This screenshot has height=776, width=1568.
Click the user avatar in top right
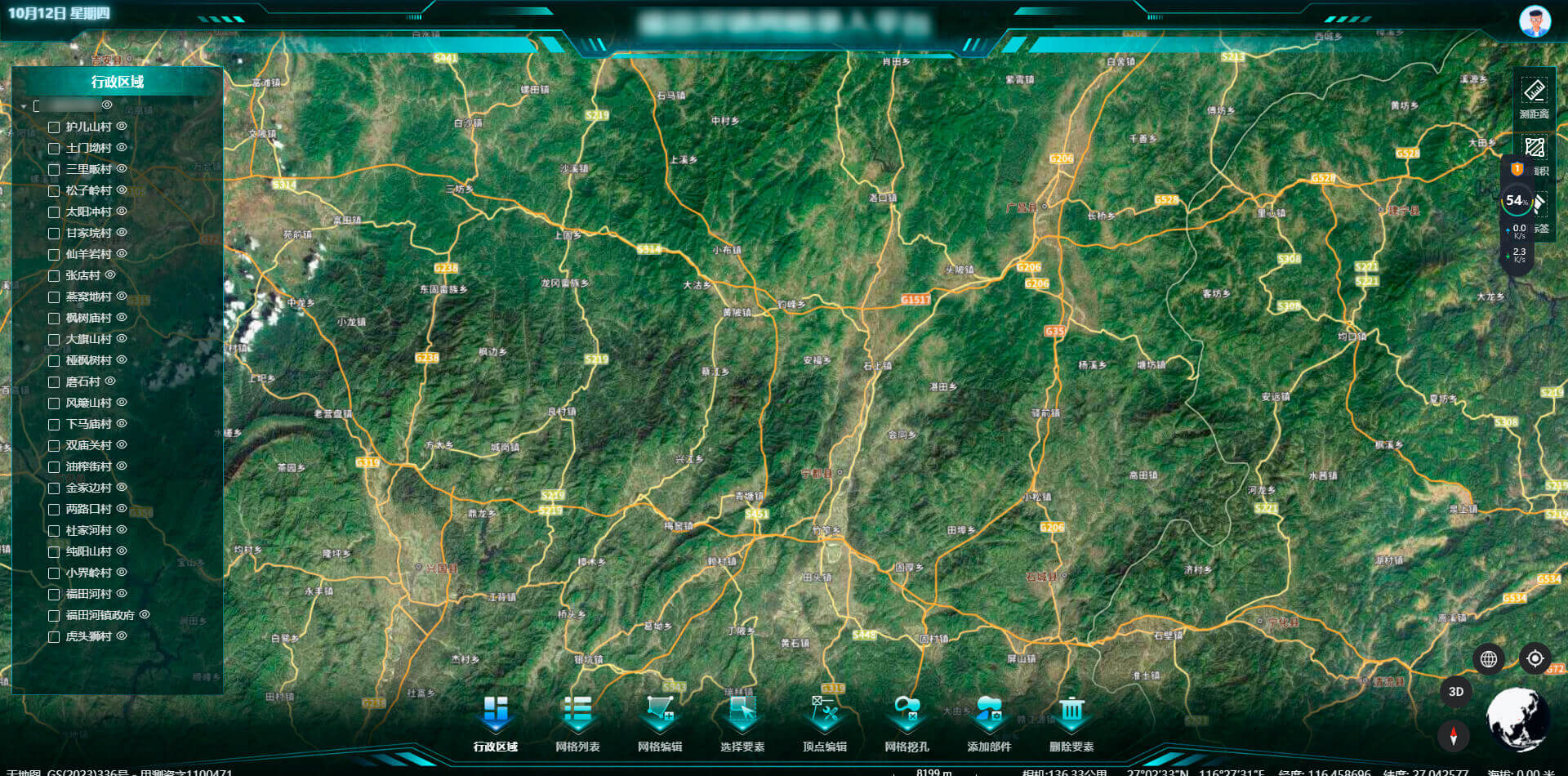[x=1535, y=20]
